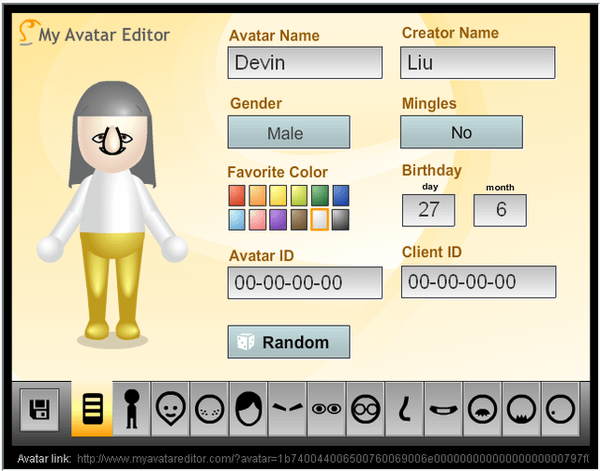Open the face shape tab
The width and height of the screenshot is (600, 471).
[171, 409]
